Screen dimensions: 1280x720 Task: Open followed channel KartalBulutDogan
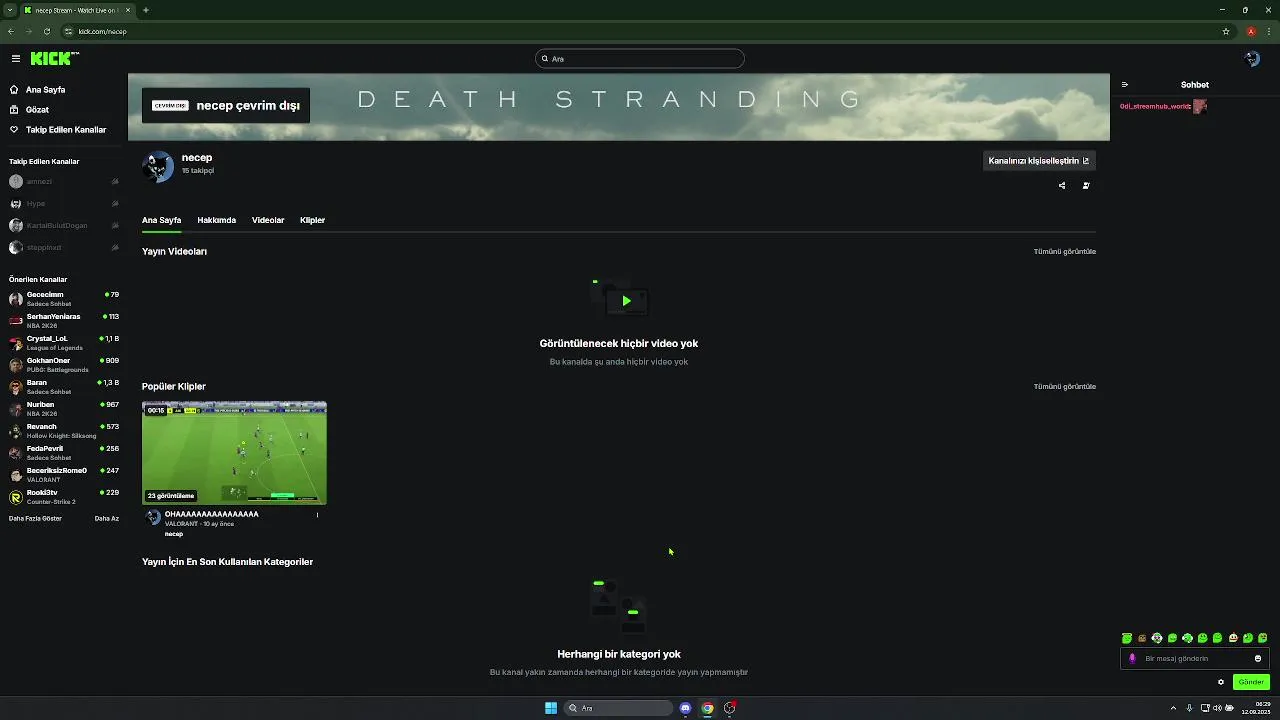tap(64, 226)
